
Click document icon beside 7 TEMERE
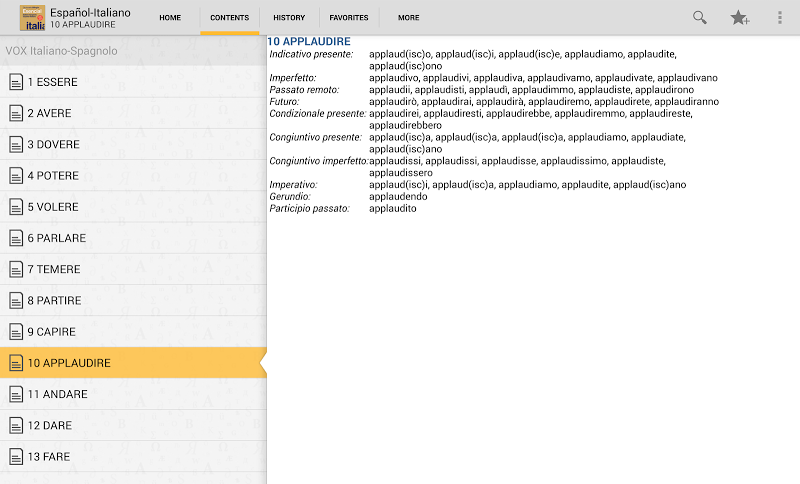(16, 269)
